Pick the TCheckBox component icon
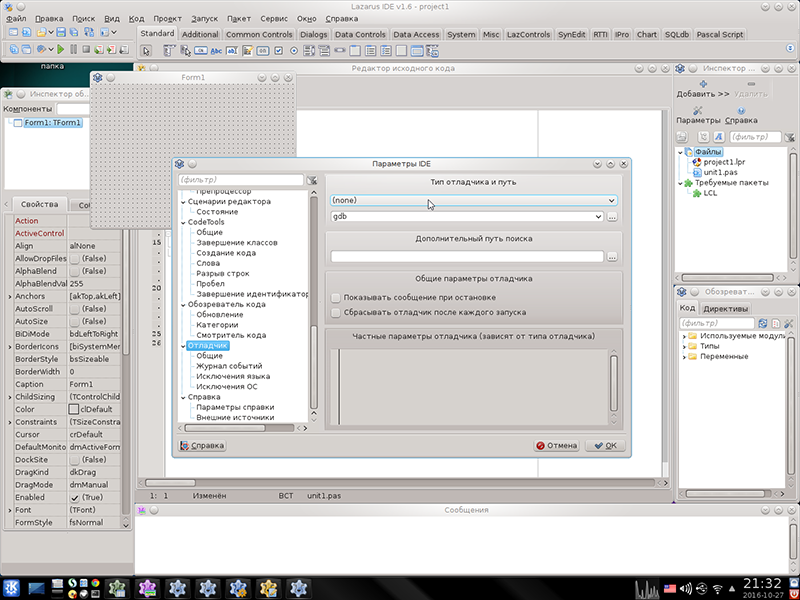 [278, 51]
